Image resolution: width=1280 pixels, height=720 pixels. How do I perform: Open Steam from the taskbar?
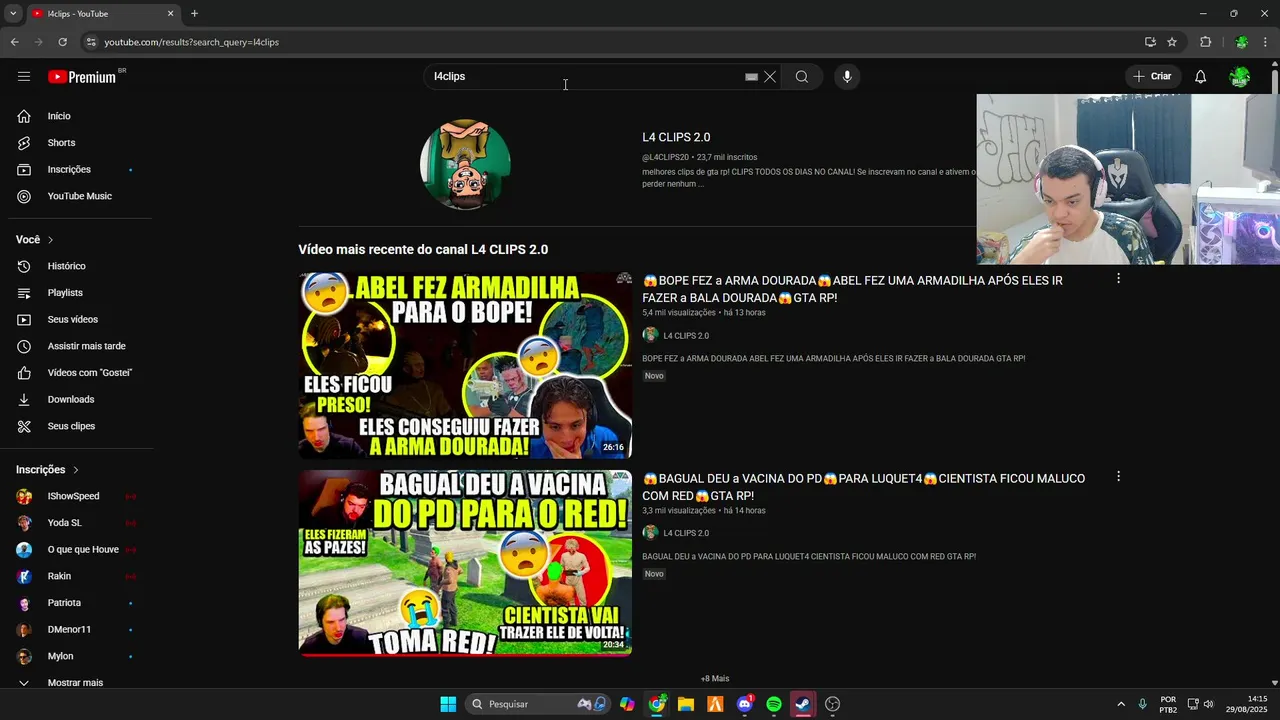803,704
